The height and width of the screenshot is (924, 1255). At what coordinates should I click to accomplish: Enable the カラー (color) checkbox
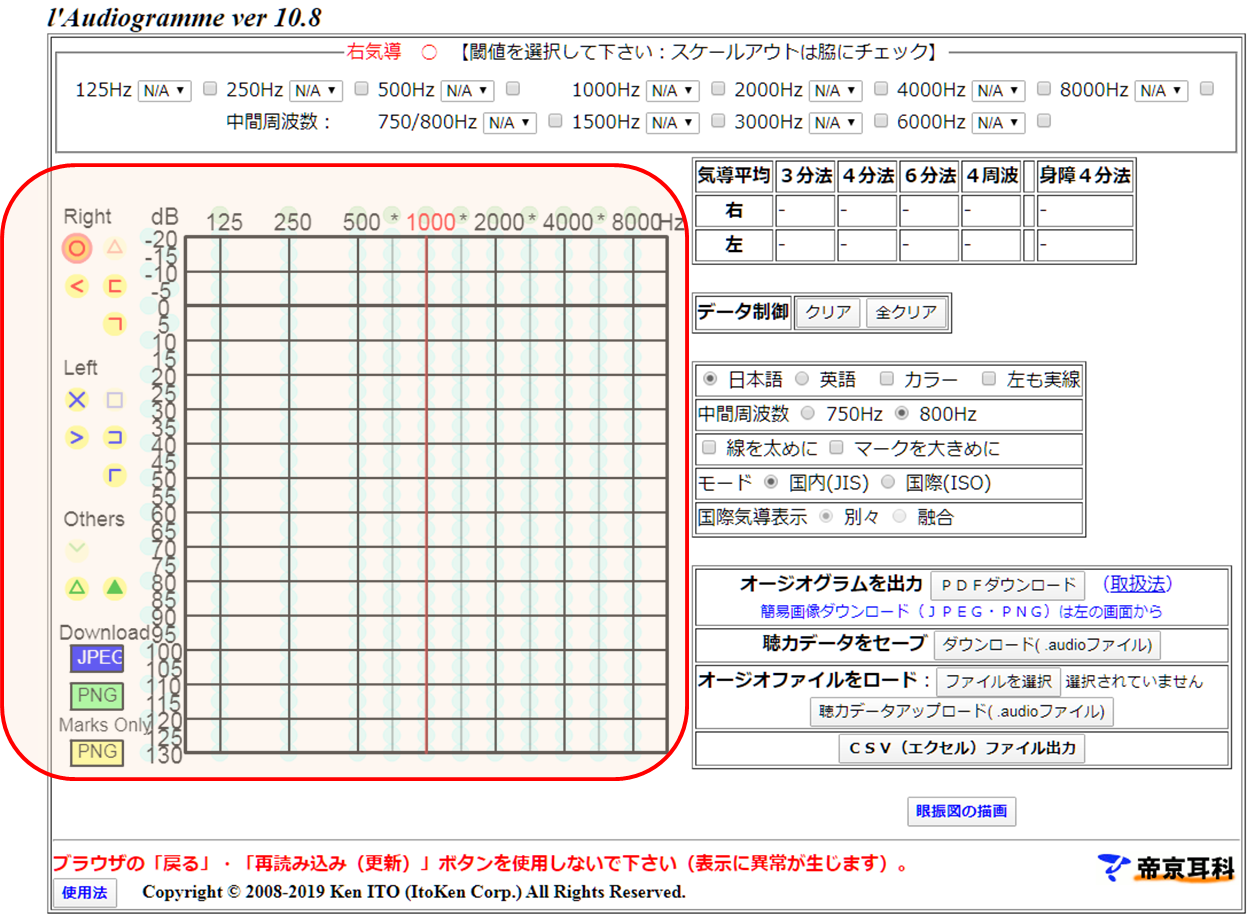[x=886, y=379]
